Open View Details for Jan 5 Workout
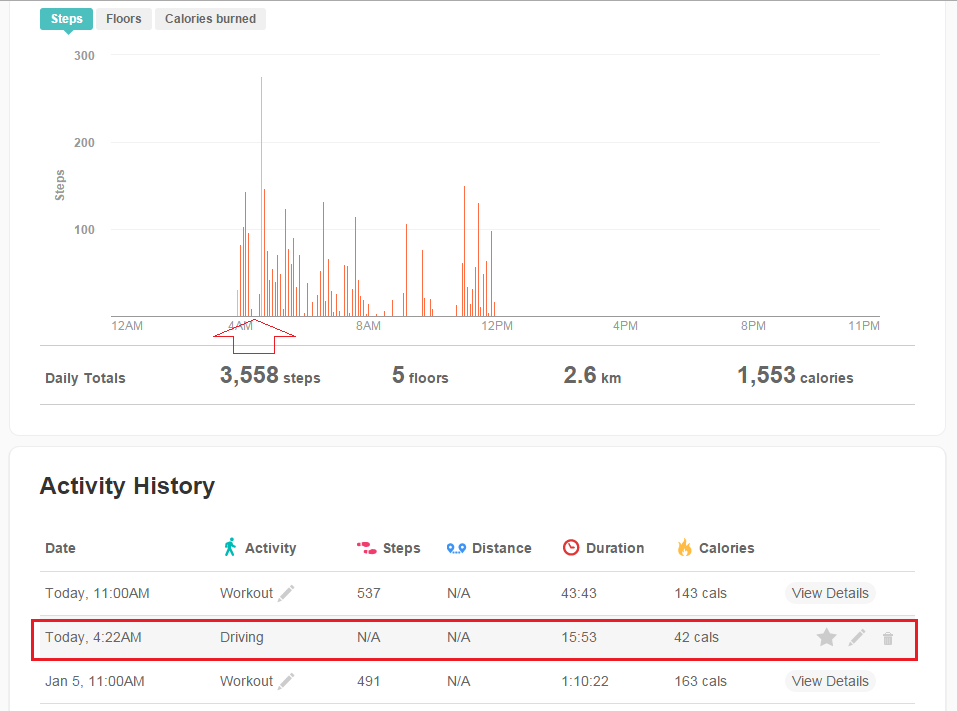 [x=830, y=681]
